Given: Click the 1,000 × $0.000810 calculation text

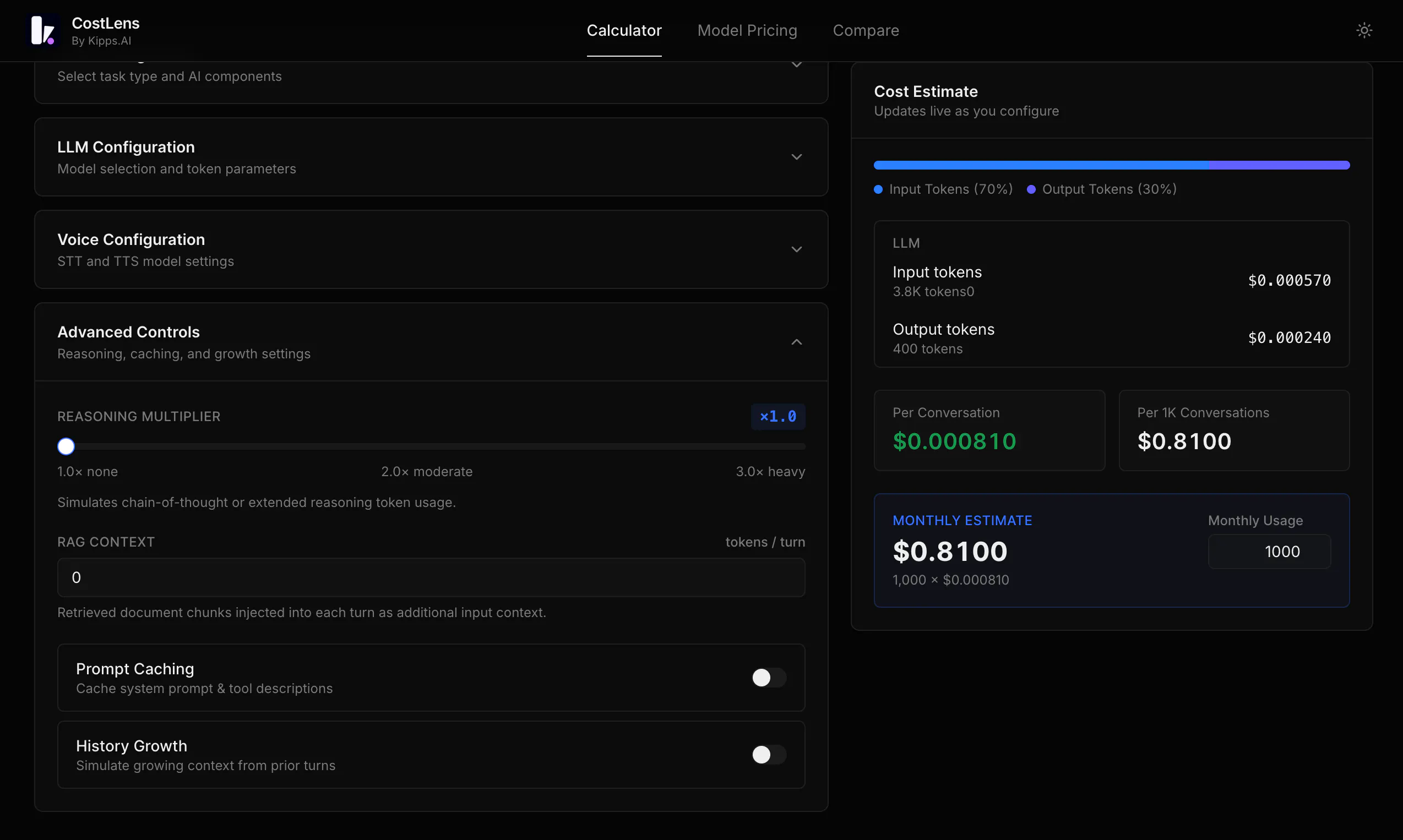Looking at the screenshot, I should coord(950,580).
